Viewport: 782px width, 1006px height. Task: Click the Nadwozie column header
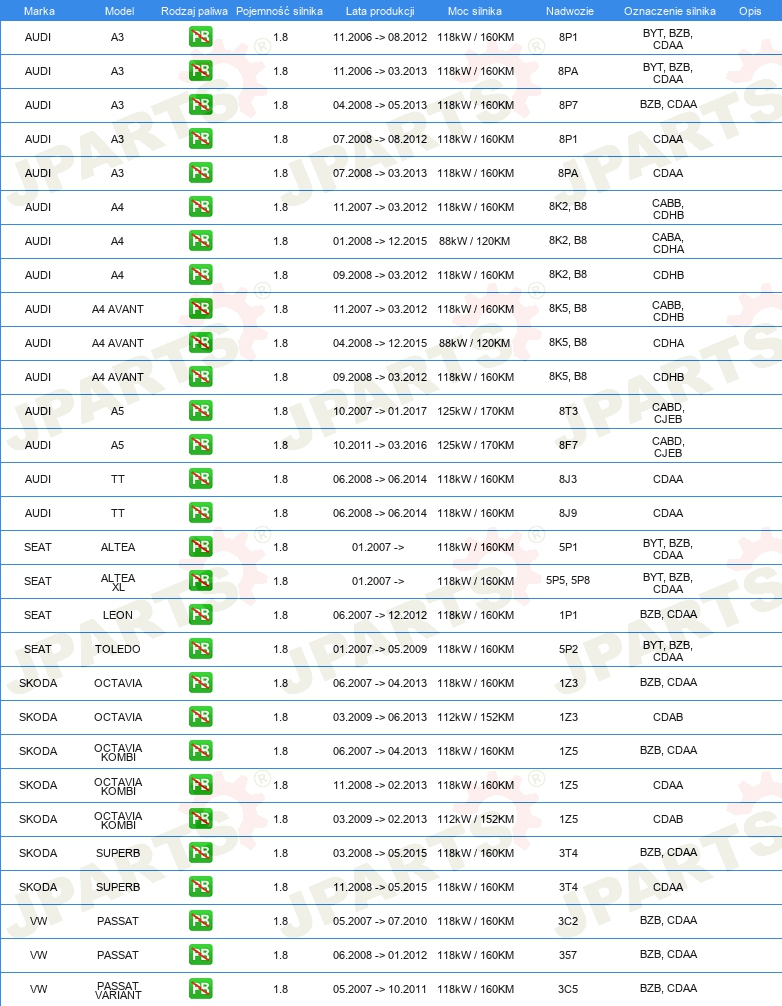[x=570, y=11]
